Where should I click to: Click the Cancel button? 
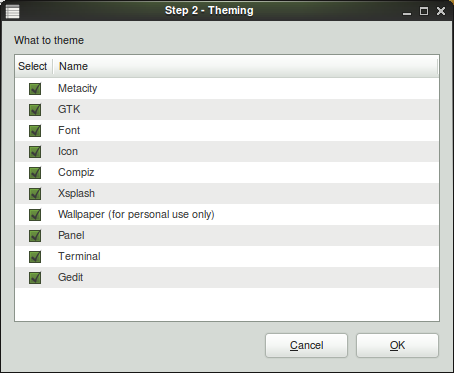(306, 345)
